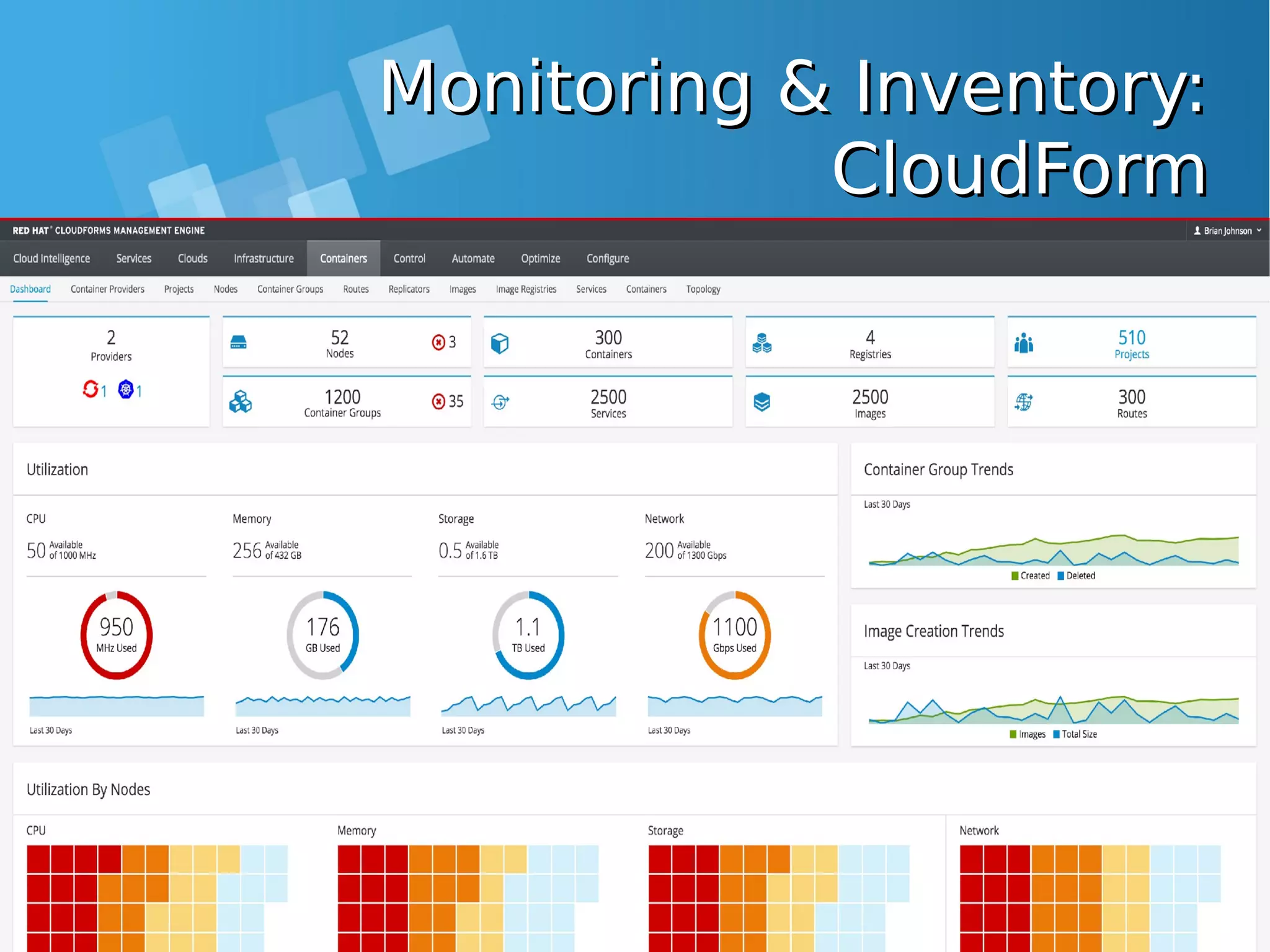
Task: Click the Memory 30-day sparkline chart
Action: click(322, 705)
